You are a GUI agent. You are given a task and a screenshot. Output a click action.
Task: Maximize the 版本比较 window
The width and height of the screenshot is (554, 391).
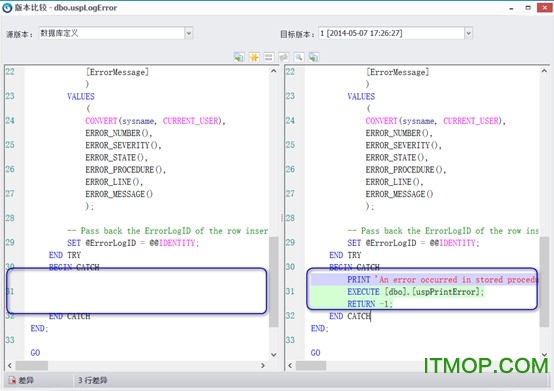tap(528, 8)
